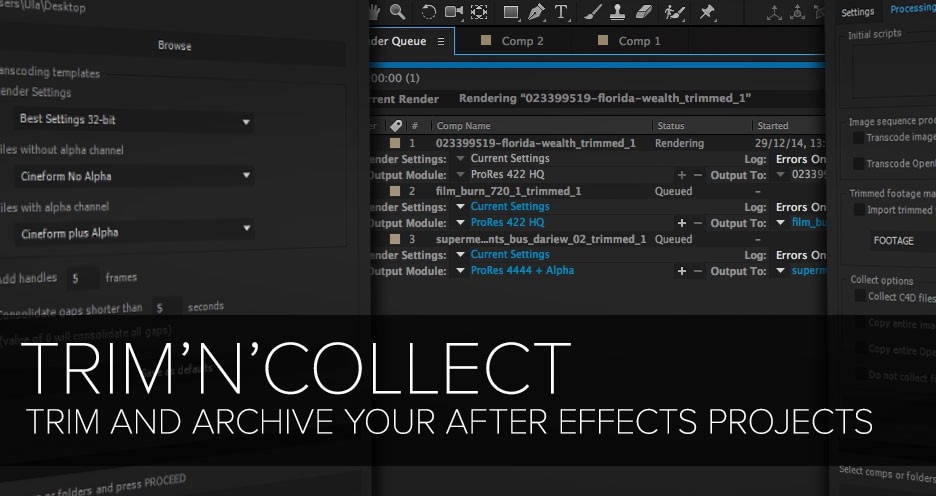This screenshot has height=496, width=936.
Task: Select the Eraser tool
Action: coord(644,12)
